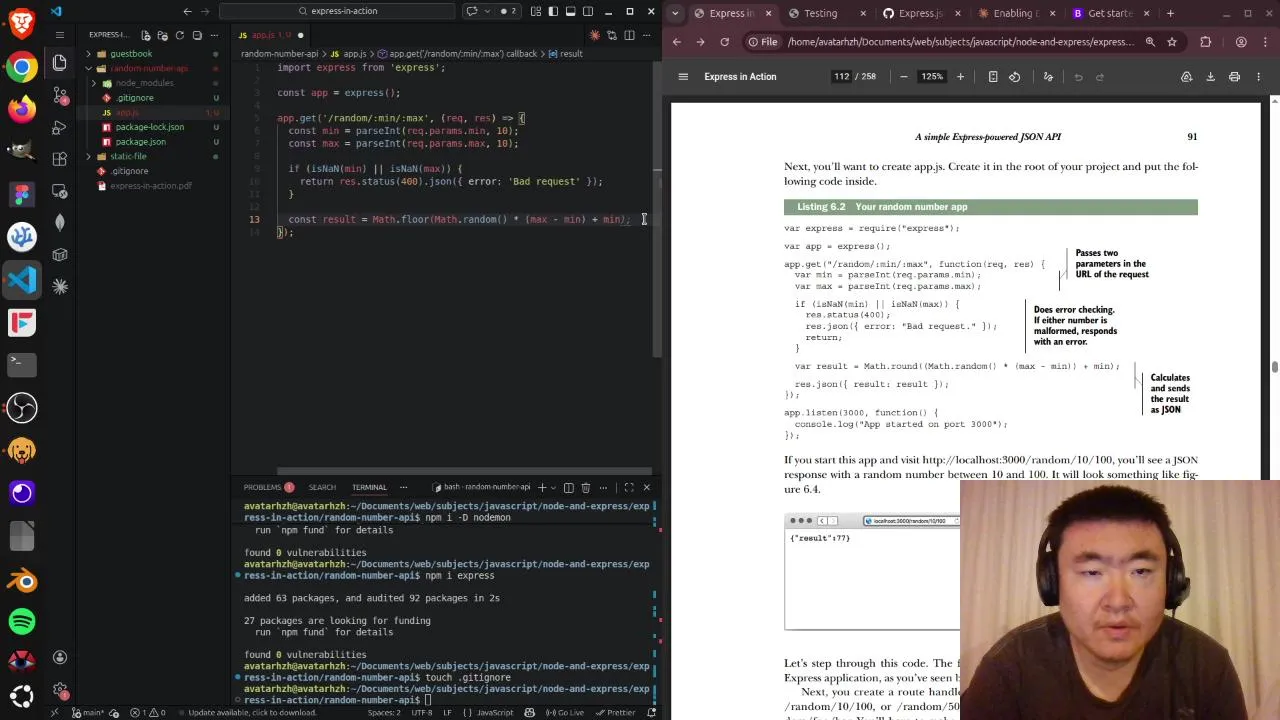Image resolution: width=1280 pixels, height=720 pixels.
Task: Select the TERMINAL panel tab
Action: click(x=369, y=487)
